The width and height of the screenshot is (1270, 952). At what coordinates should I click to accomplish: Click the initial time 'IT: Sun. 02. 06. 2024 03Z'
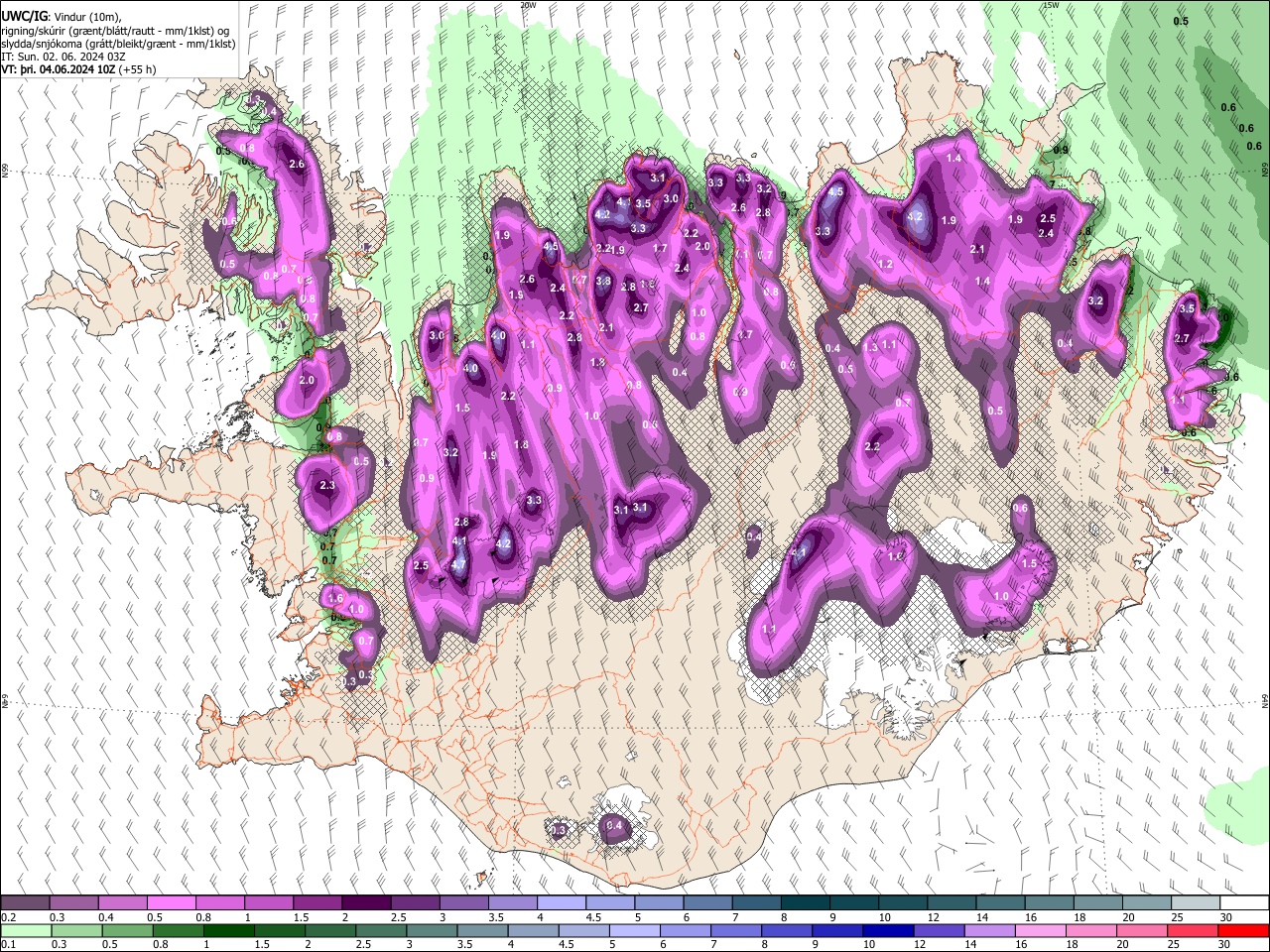(x=63, y=57)
